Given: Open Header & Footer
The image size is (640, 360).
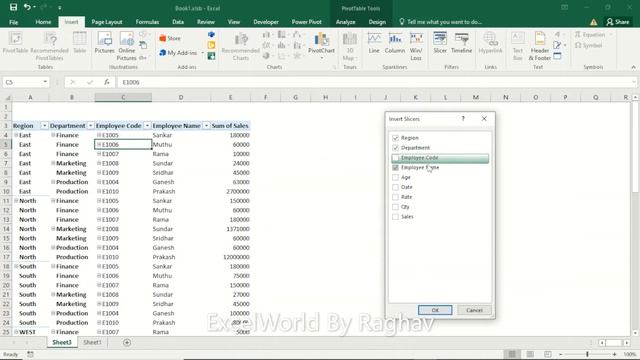Looking at the screenshot, I should (x=540, y=47).
